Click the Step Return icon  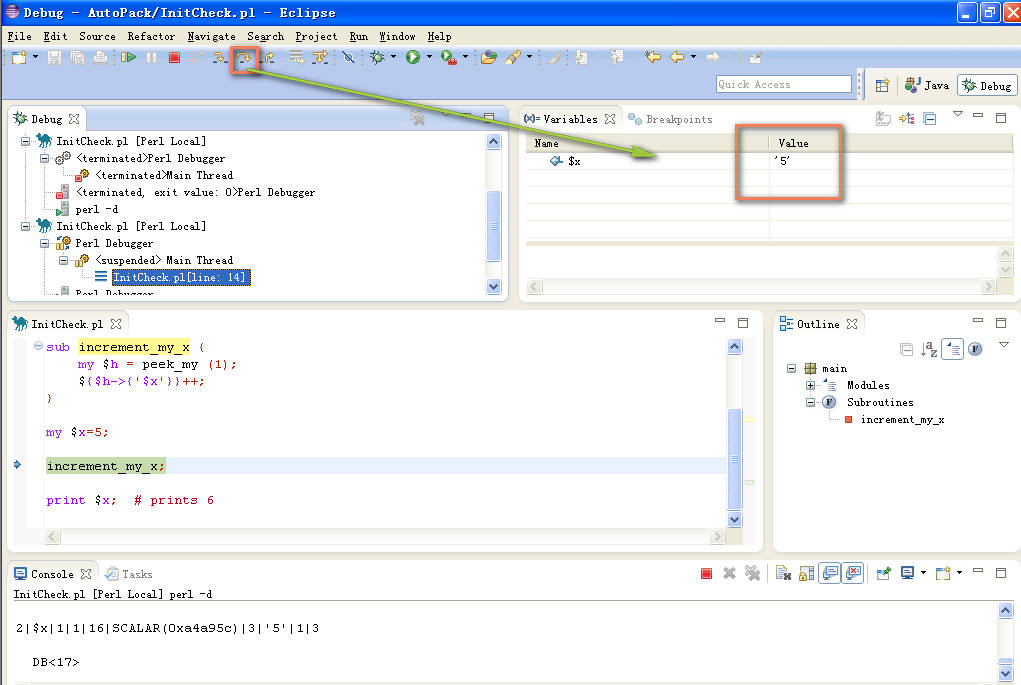(268, 57)
